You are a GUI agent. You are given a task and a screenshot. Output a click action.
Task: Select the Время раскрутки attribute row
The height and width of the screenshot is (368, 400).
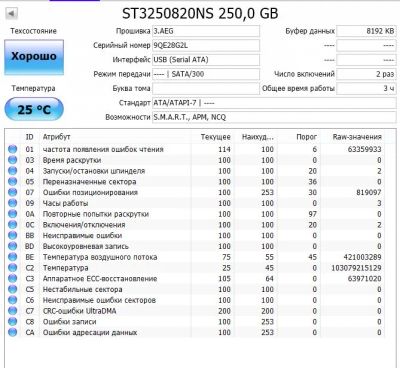pos(195,160)
